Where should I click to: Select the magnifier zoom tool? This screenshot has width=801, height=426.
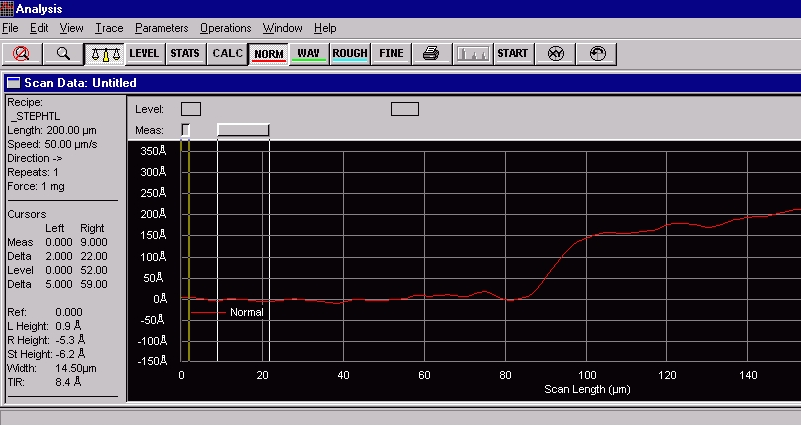click(62, 53)
